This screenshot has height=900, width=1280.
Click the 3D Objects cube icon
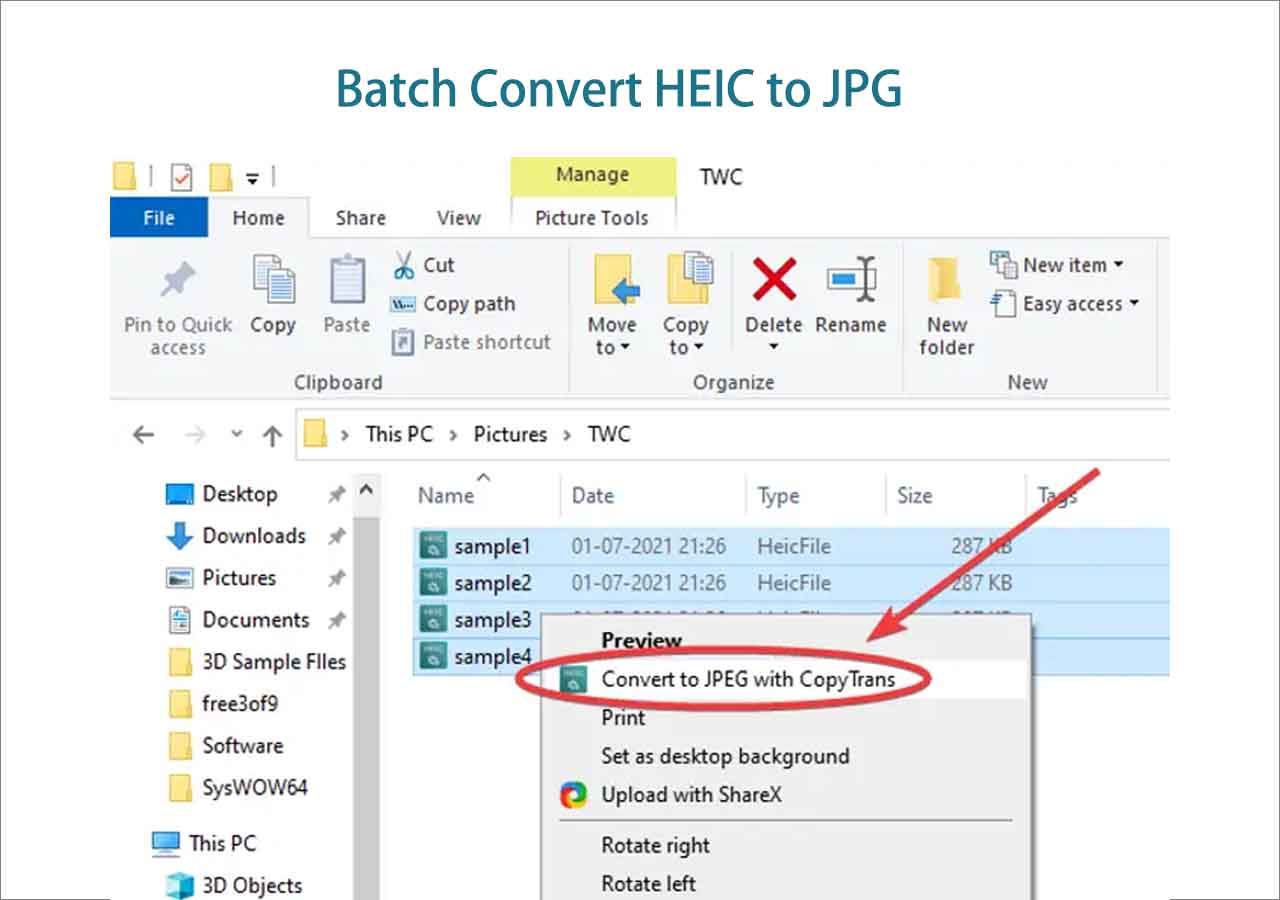pyautogui.click(x=180, y=885)
